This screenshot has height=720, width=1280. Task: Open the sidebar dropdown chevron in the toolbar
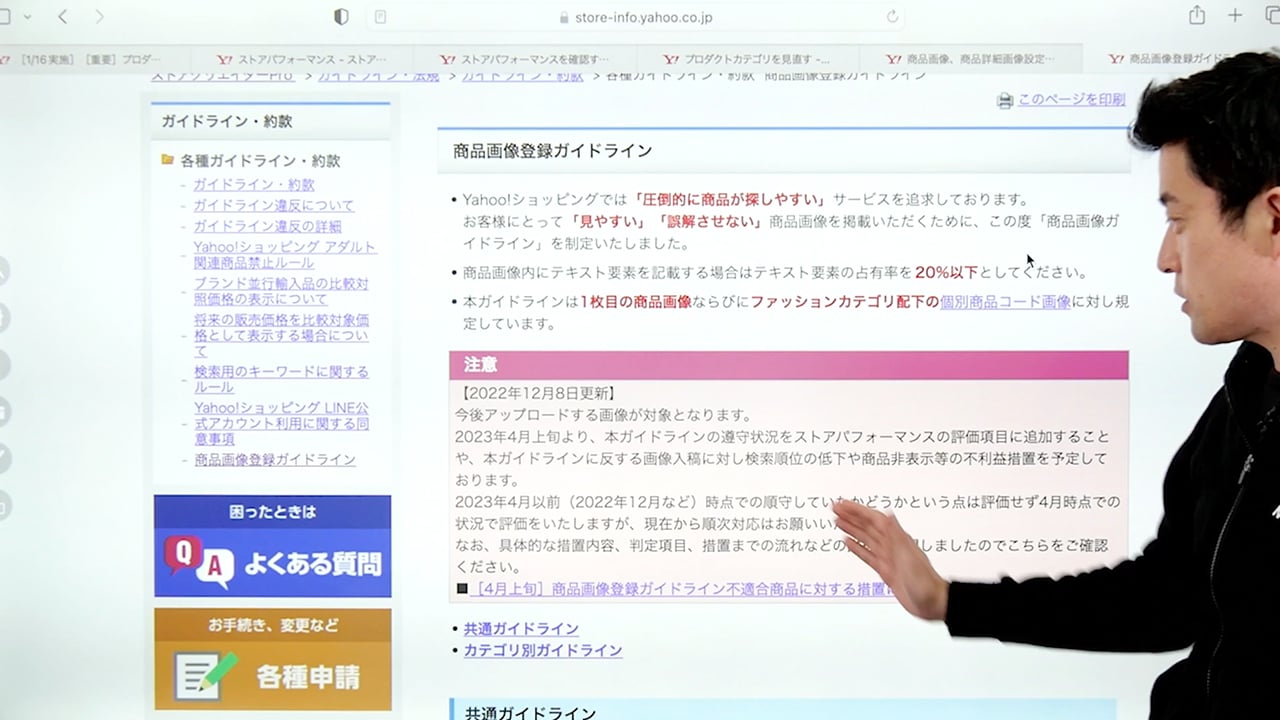tap(27, 16)
